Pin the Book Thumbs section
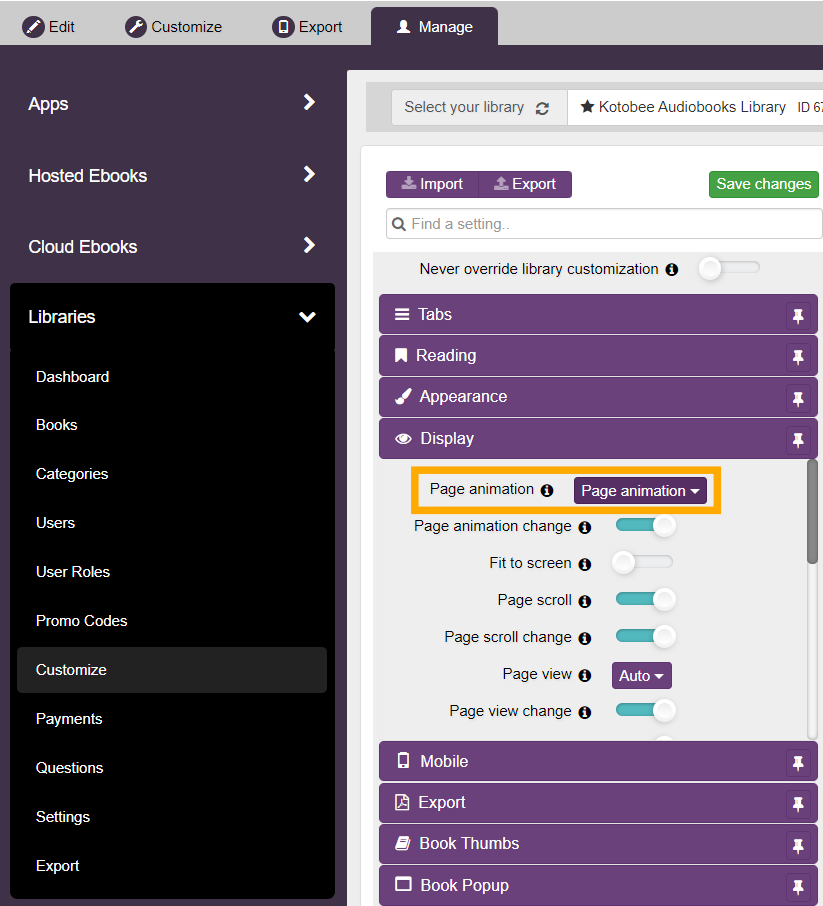This screenshot has height=906, width=823. pyautogui.click(x=798, y=846)
